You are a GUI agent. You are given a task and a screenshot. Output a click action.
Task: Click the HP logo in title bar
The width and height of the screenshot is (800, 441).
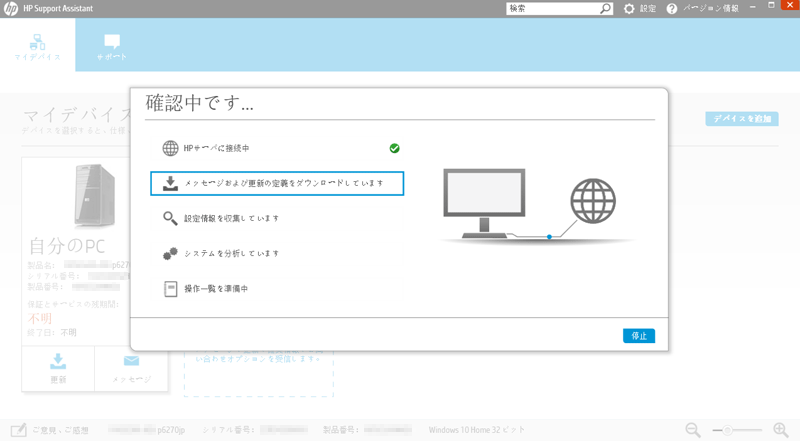pos(11,9)
